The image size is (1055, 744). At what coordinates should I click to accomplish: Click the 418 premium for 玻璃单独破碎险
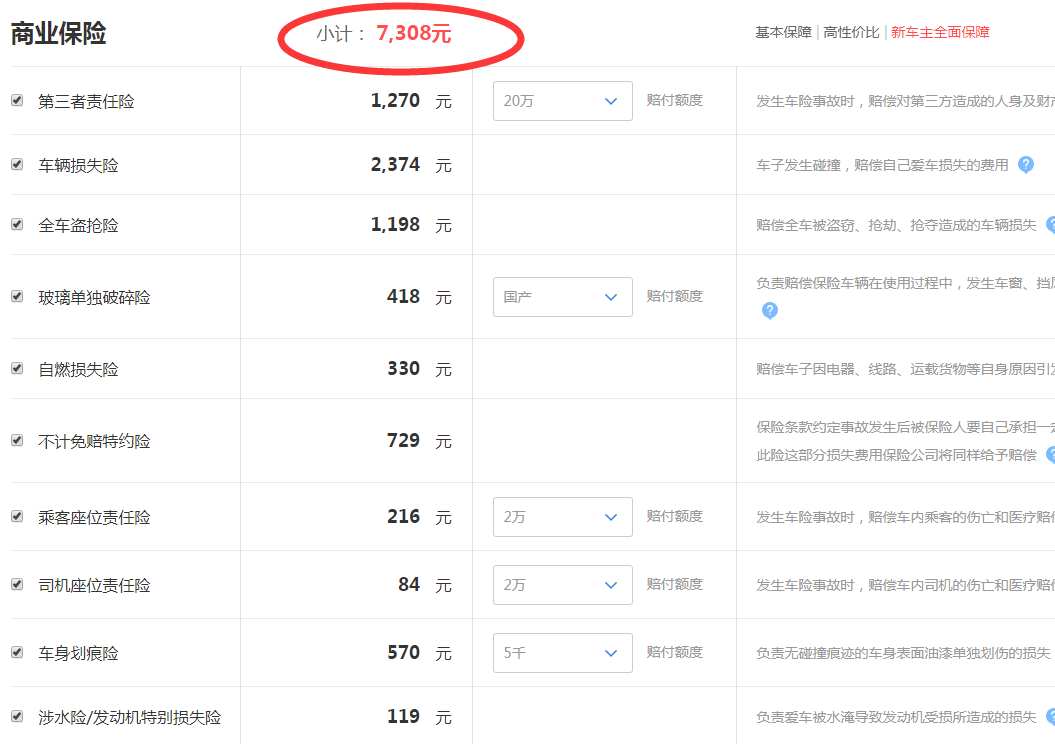point(403,296)
